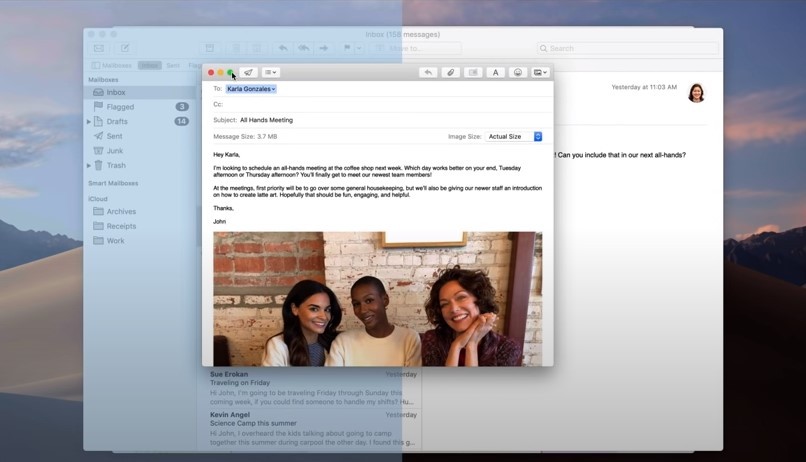Open the Archives folder under iCloud

click(140, 211)
